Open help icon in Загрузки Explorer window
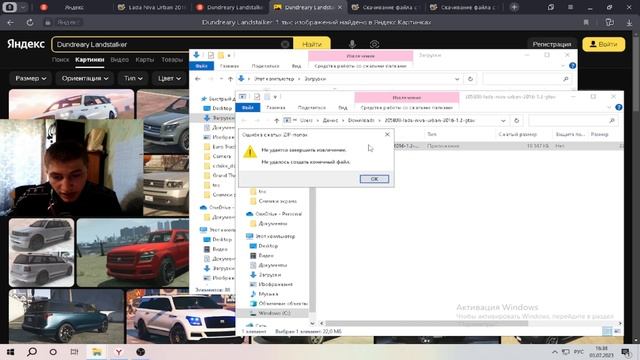This screenshot has height=360, width=640. click(572, 66)
